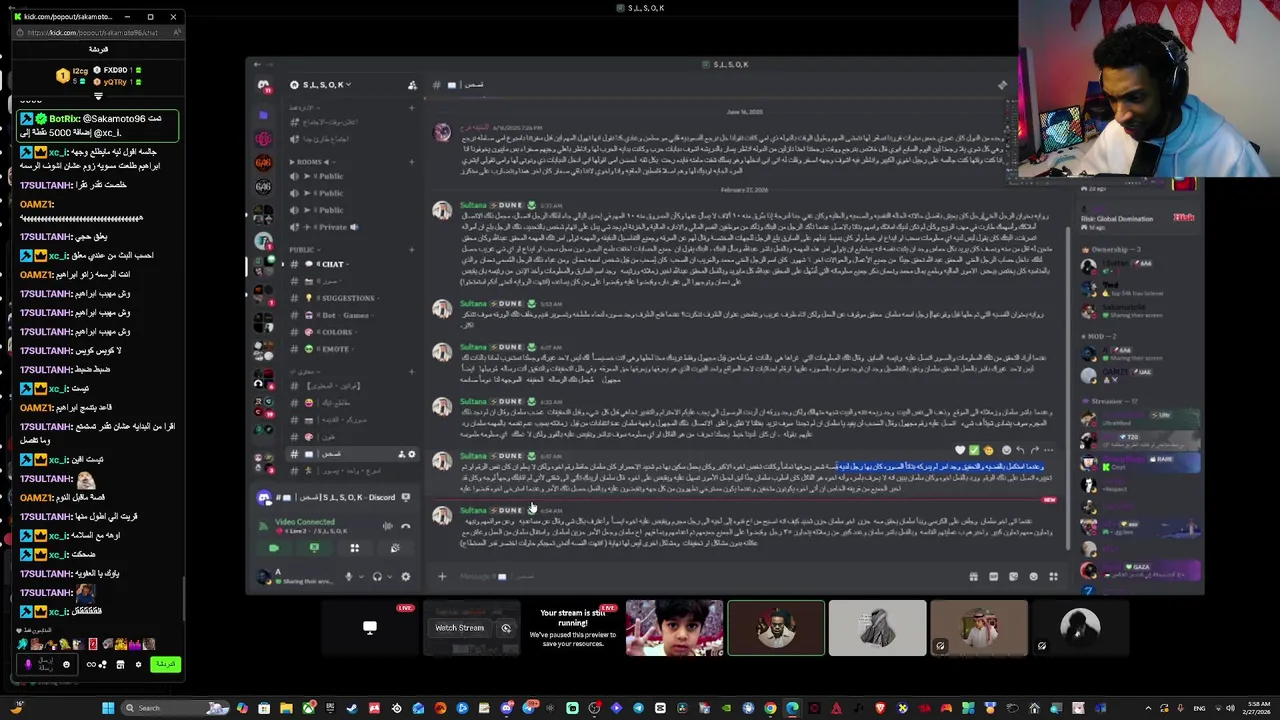Viewport: 1280px width, 720px height.
Task: Open soundboard button in voice panel
Action: (394, 548)
